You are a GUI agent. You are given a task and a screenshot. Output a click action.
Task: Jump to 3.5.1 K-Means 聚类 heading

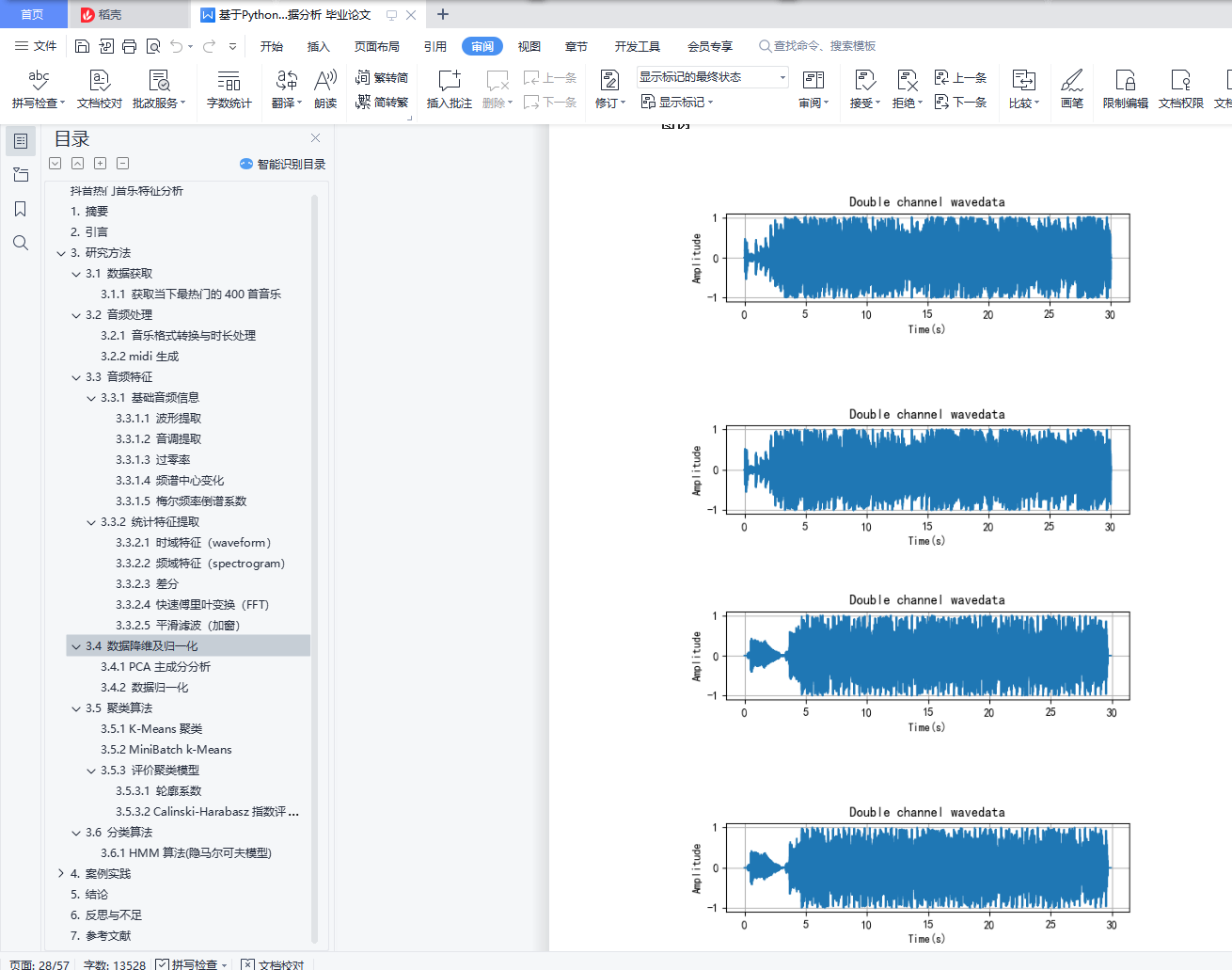click(x=151, y=729)
